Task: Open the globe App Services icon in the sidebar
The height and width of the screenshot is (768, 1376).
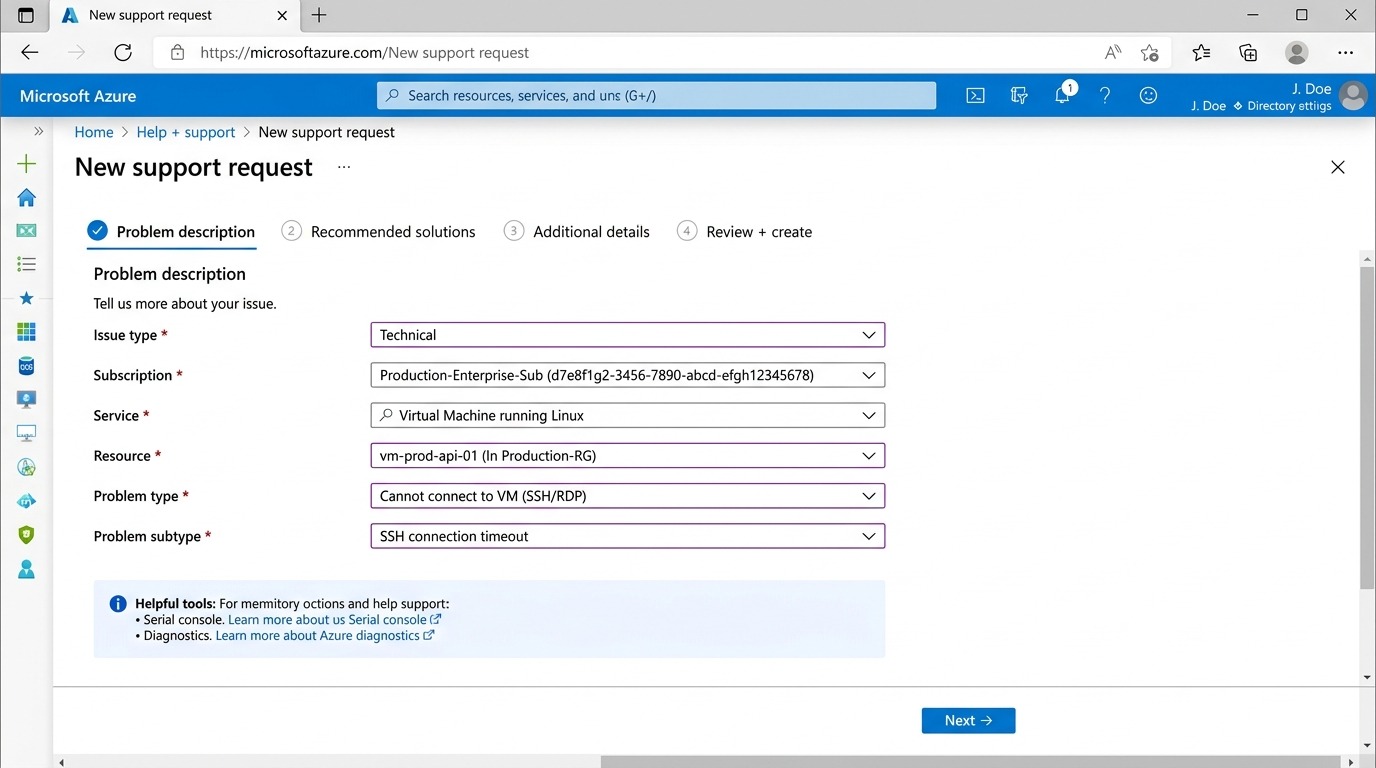Action: 27,467
